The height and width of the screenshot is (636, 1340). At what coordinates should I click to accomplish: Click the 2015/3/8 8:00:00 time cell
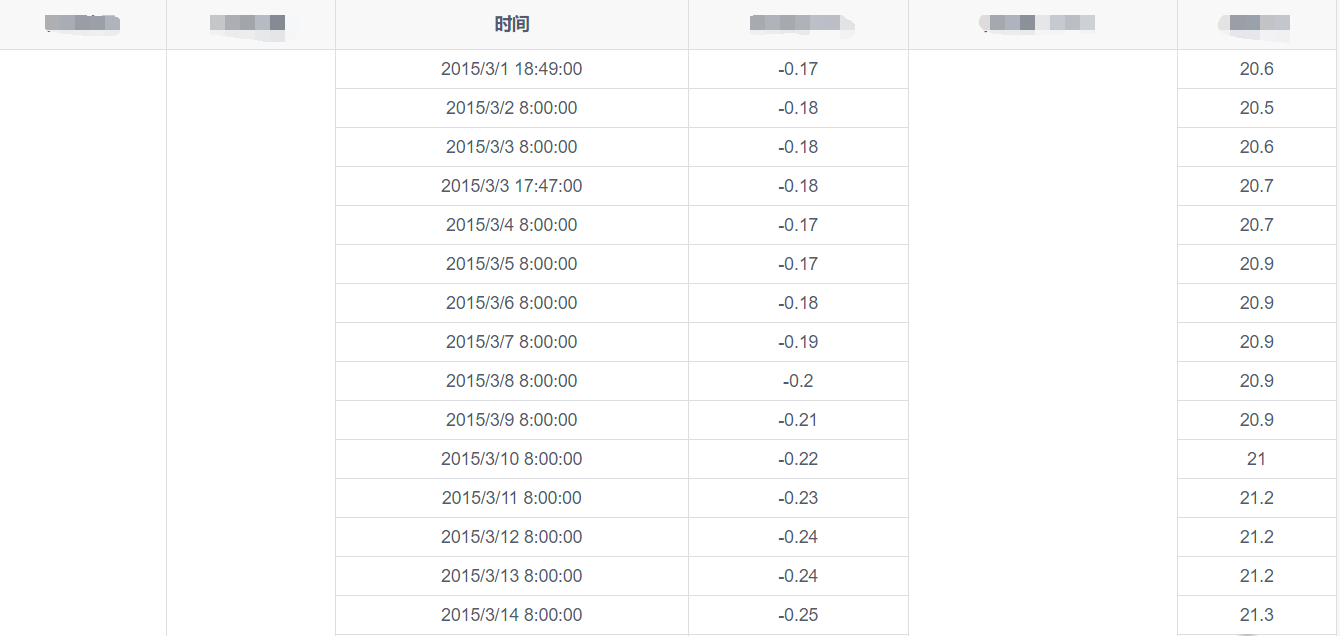coord(511,381)
